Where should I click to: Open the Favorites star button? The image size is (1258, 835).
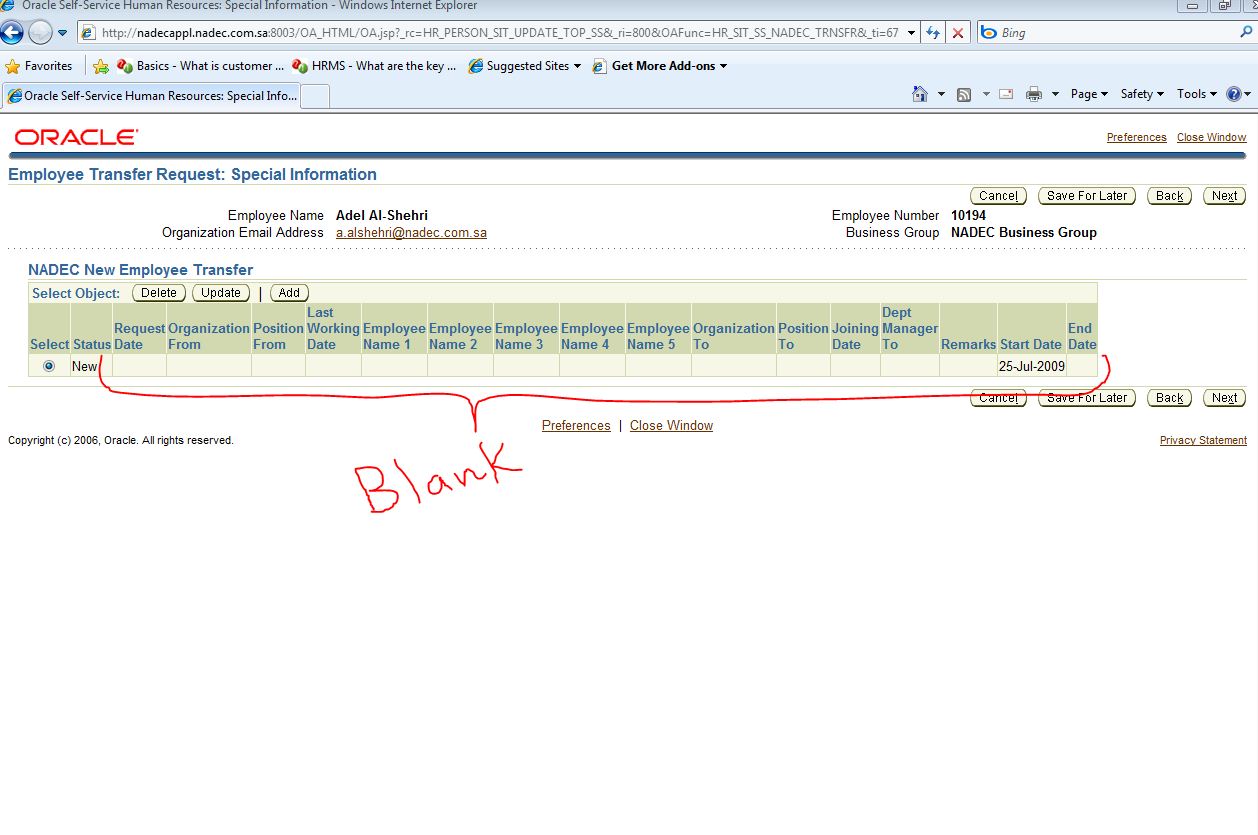[x=39, y=66]
